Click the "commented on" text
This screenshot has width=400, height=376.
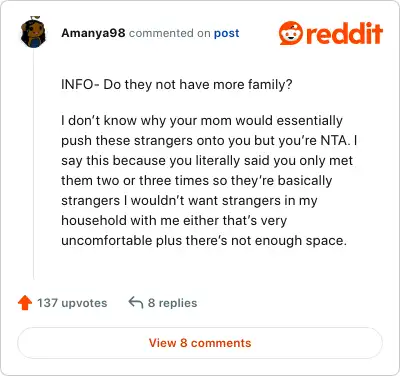point(170,33)
